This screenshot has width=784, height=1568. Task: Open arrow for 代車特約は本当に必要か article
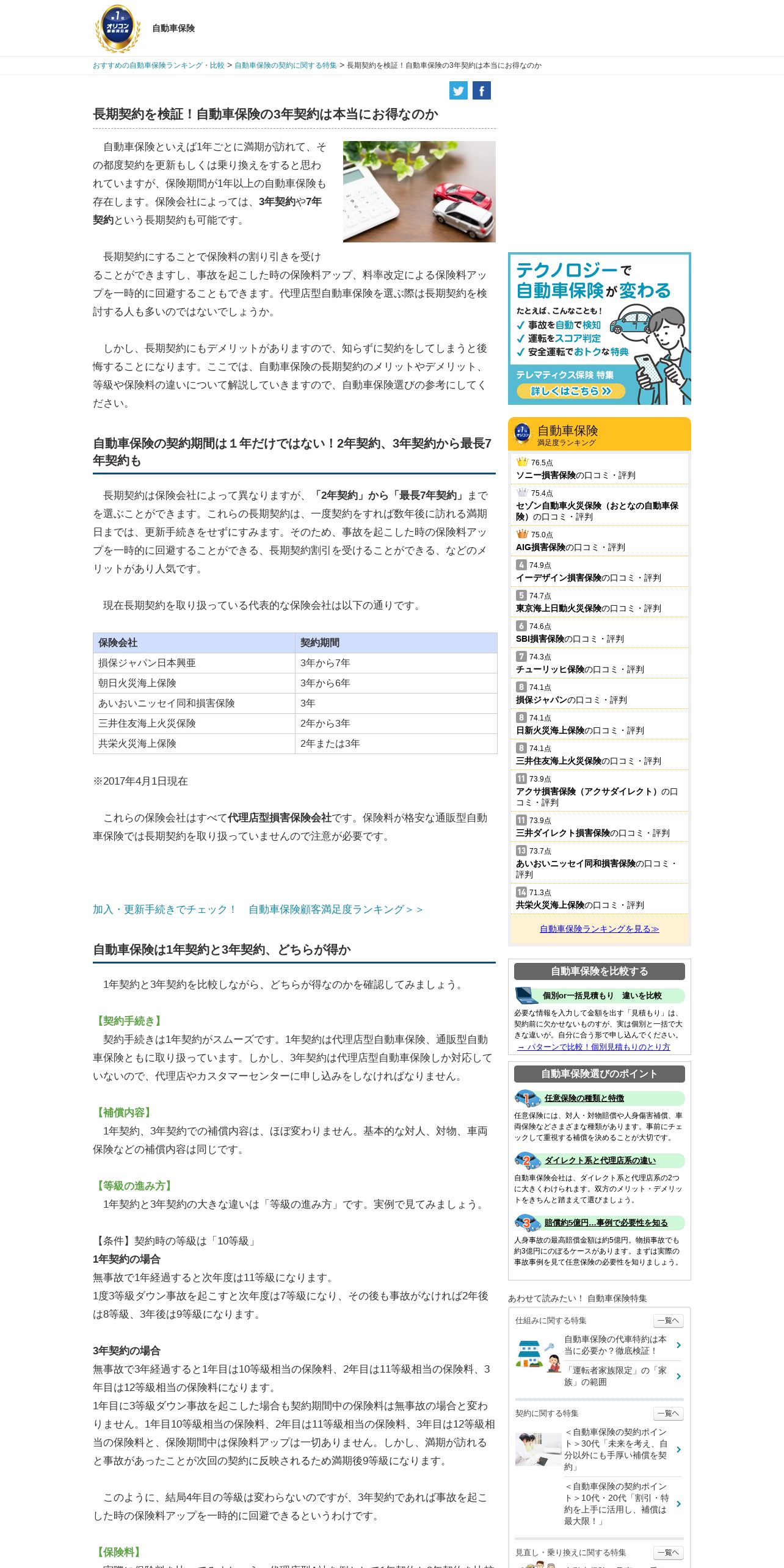[678, 1345]
